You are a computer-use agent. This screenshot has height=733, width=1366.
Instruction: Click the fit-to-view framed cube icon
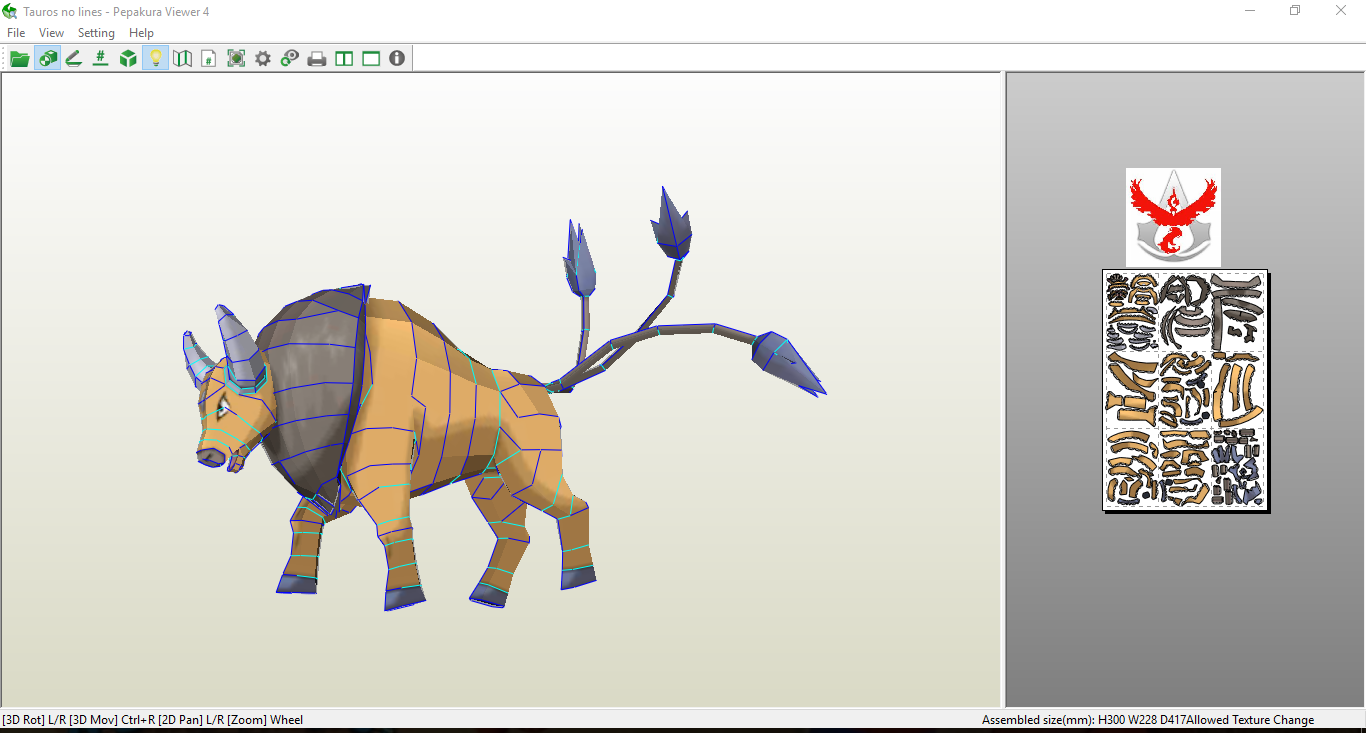(236, 58)
